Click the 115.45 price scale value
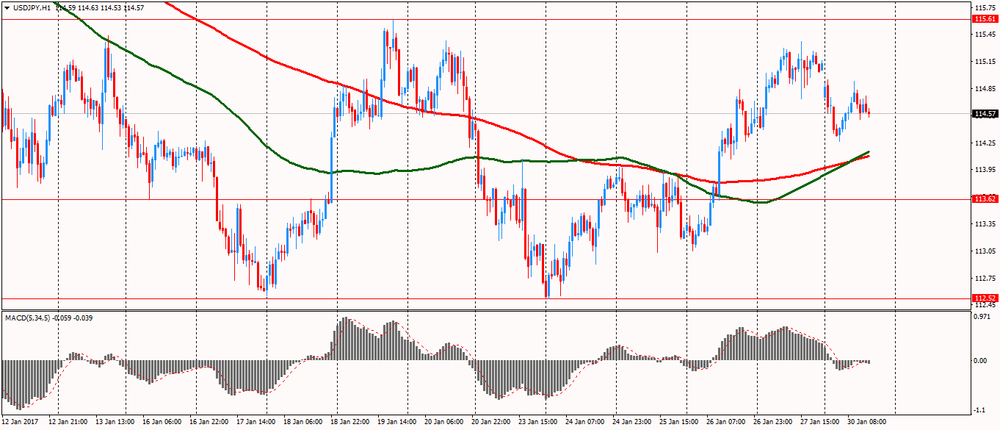Image resolution: width=1000 pixels, height=430 pixels. (984, 34)
